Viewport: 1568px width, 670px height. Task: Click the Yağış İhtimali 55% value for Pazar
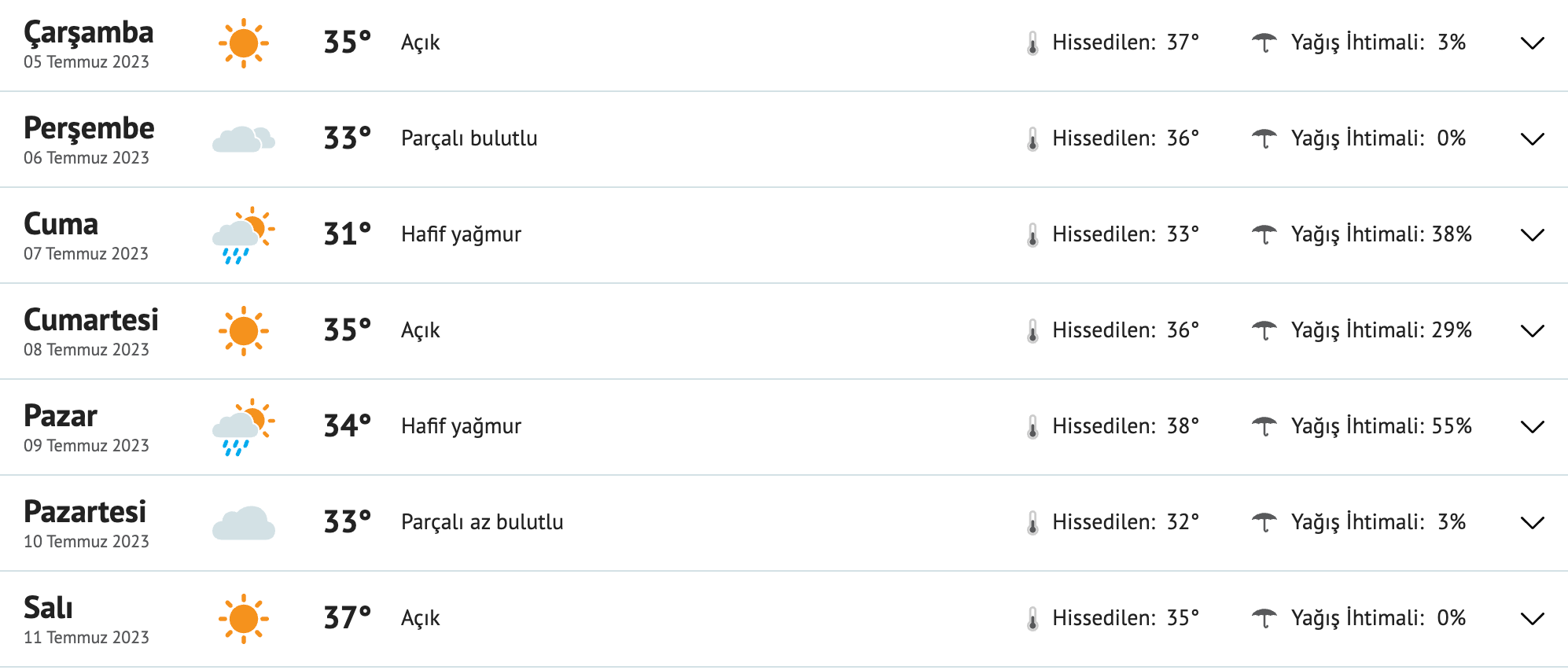pyautogui.click(x=1467, y=426)
